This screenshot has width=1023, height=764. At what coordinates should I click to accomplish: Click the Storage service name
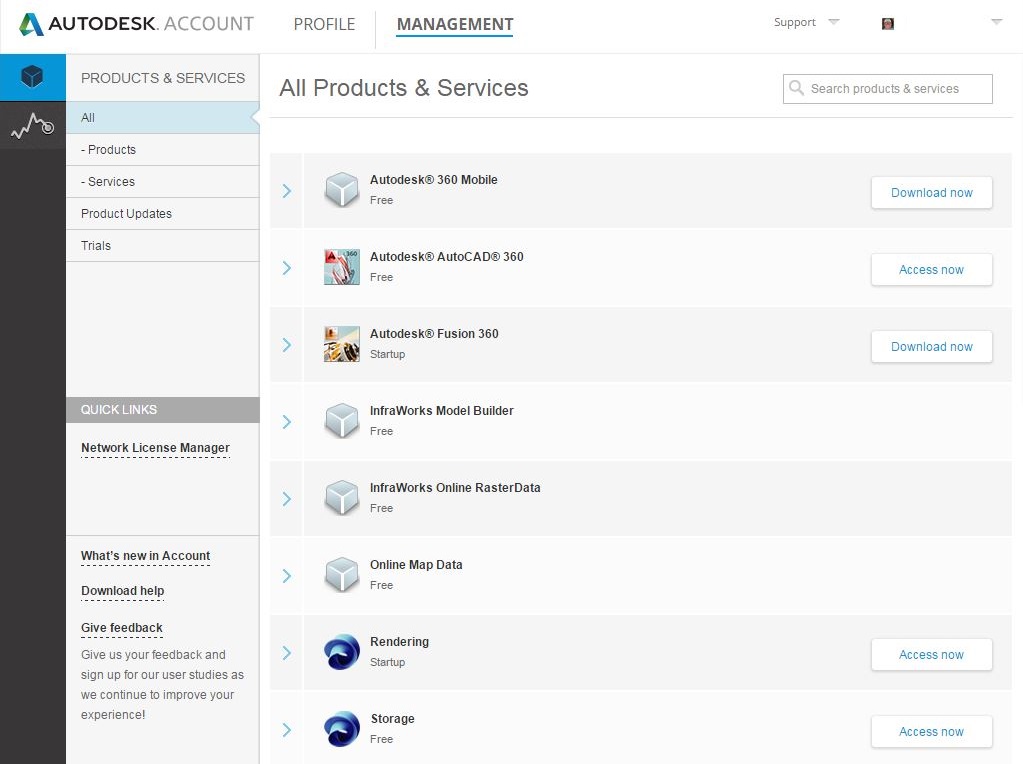pos(392,718)
